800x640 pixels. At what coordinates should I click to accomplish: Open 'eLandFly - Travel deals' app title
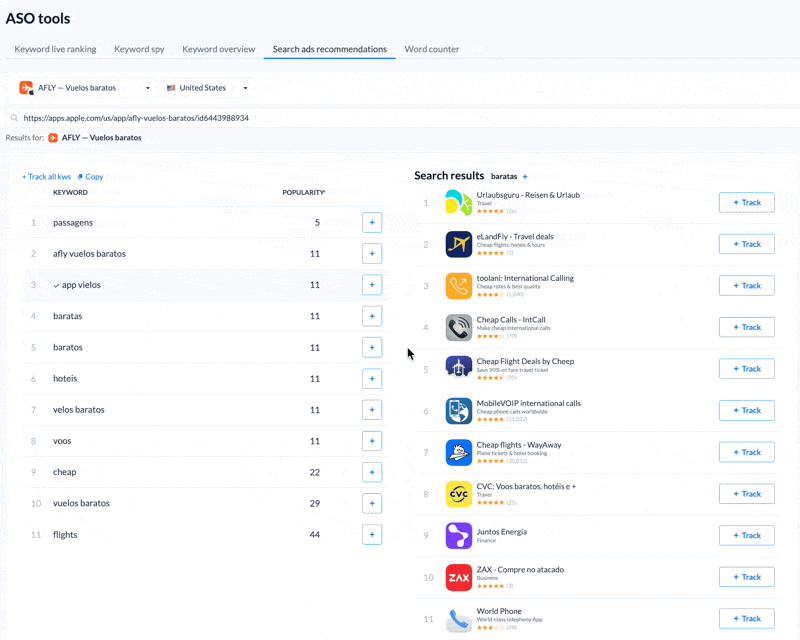[x=515, y=236]
